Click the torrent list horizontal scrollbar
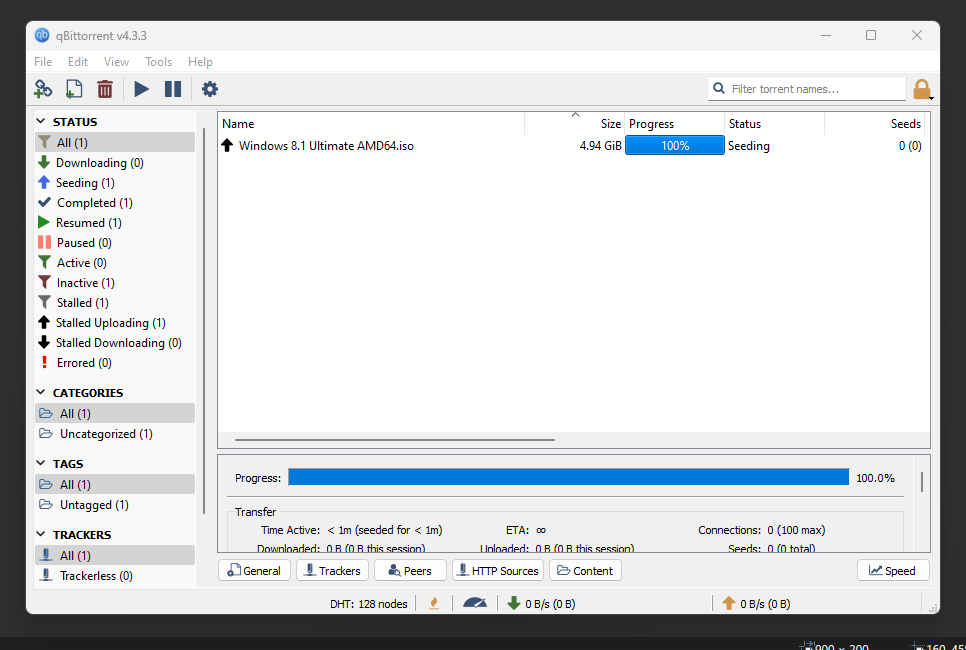Viewport: 966px width, 650px height. 394,440
